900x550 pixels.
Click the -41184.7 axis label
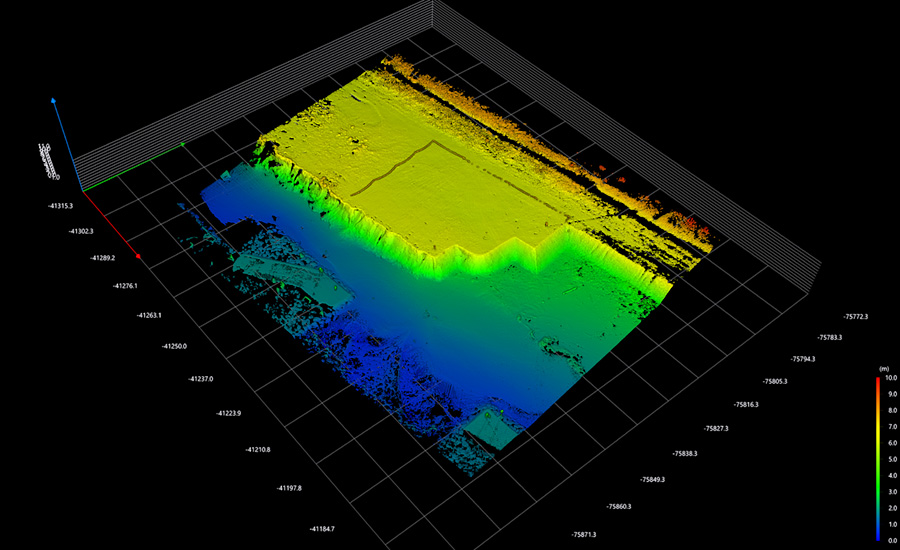pos(322,528)
